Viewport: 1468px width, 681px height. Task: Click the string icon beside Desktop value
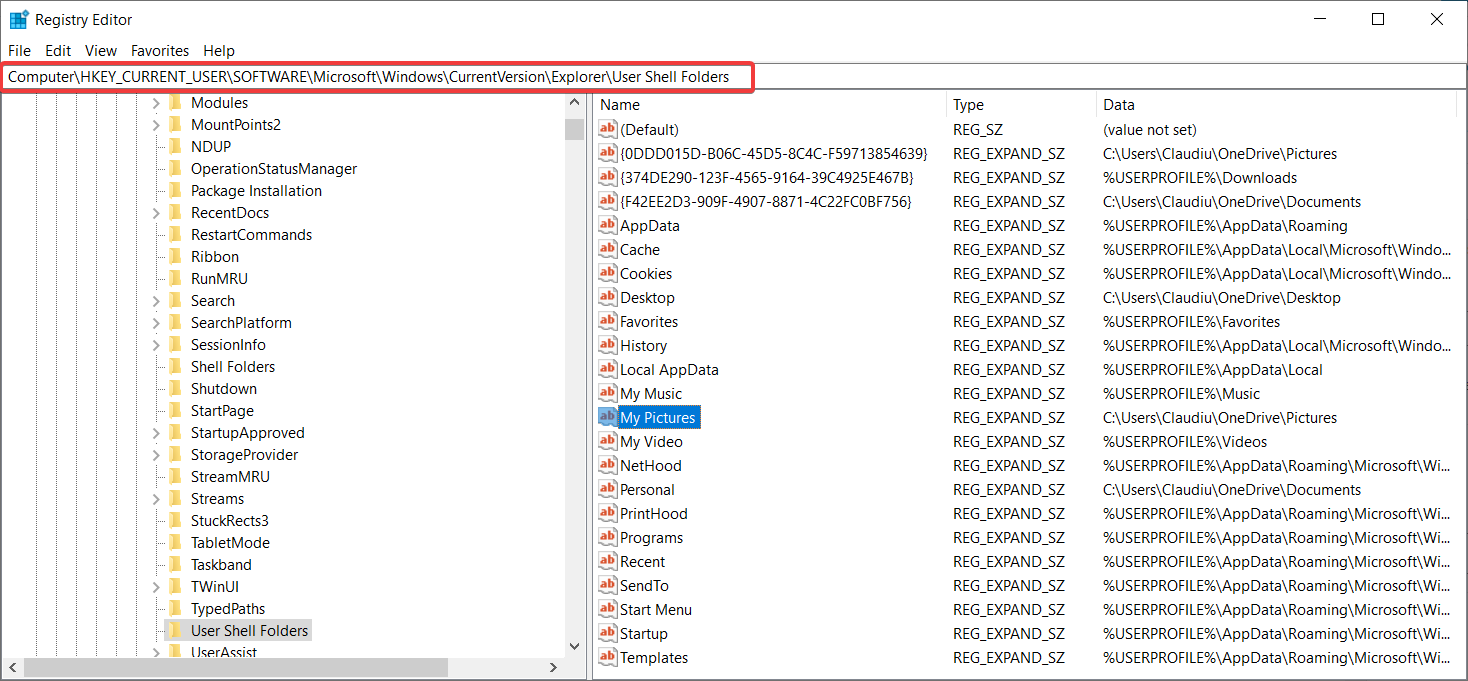point(607,297)
